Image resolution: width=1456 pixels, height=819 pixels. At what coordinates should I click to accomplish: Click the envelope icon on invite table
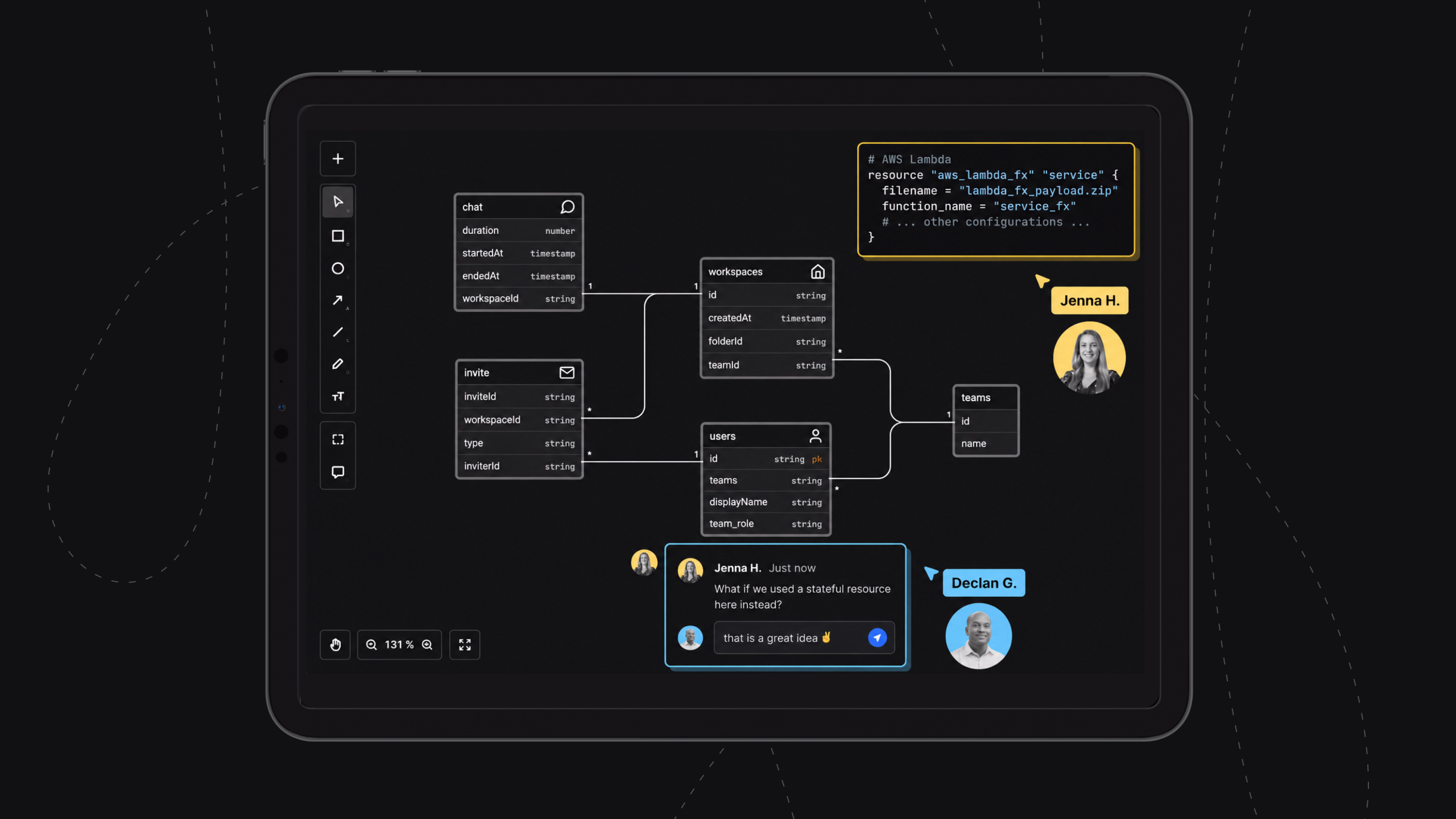pos(566,373)
